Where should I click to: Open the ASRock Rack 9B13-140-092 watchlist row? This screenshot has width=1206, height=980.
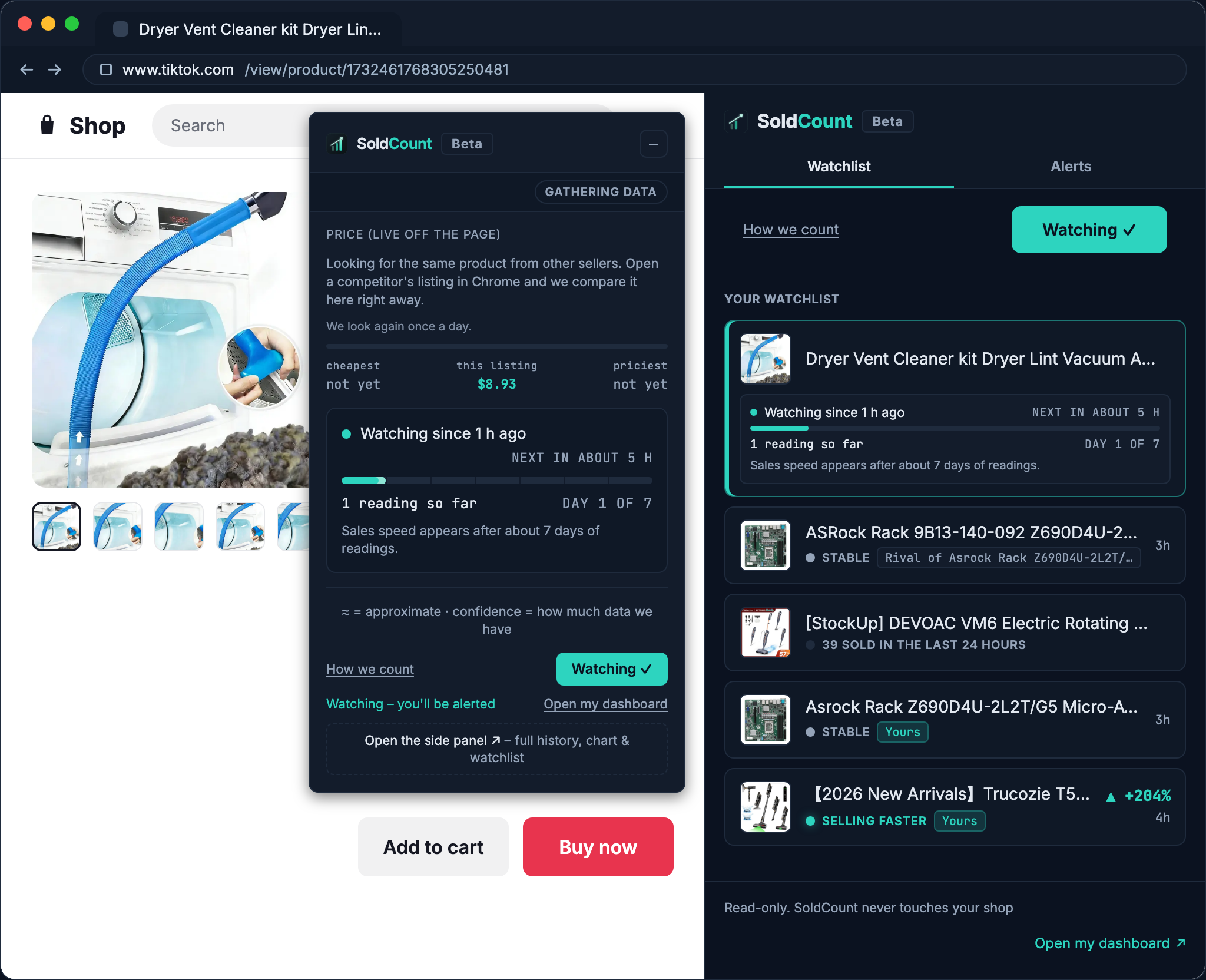(955, 545)
